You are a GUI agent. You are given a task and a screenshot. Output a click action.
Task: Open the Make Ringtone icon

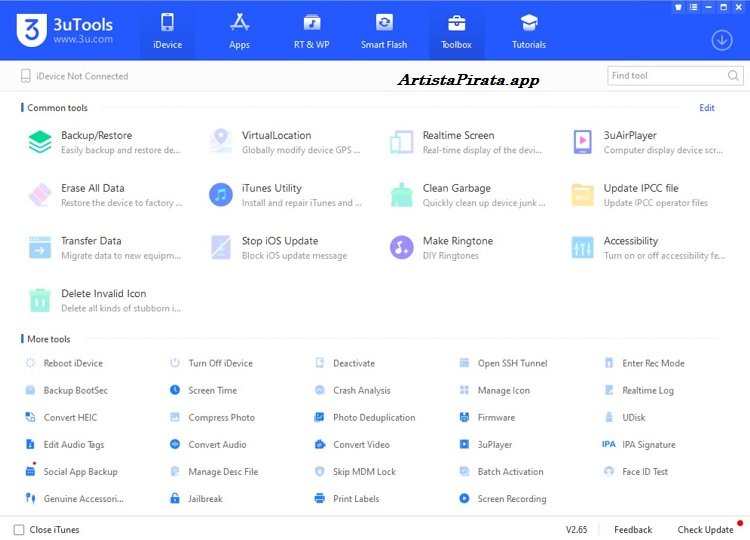[x=402, y=247]
